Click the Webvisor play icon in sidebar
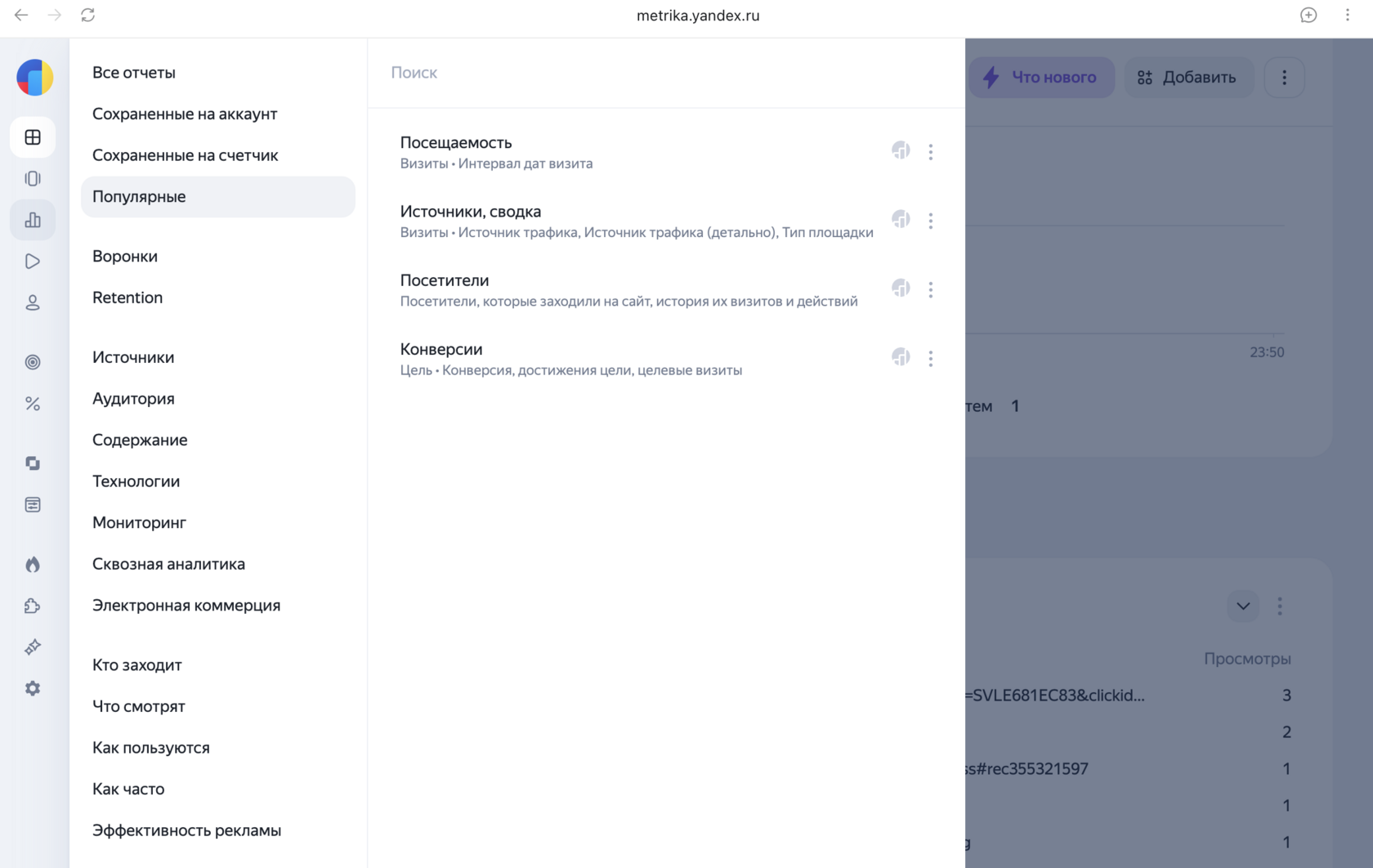 [33, 262]
